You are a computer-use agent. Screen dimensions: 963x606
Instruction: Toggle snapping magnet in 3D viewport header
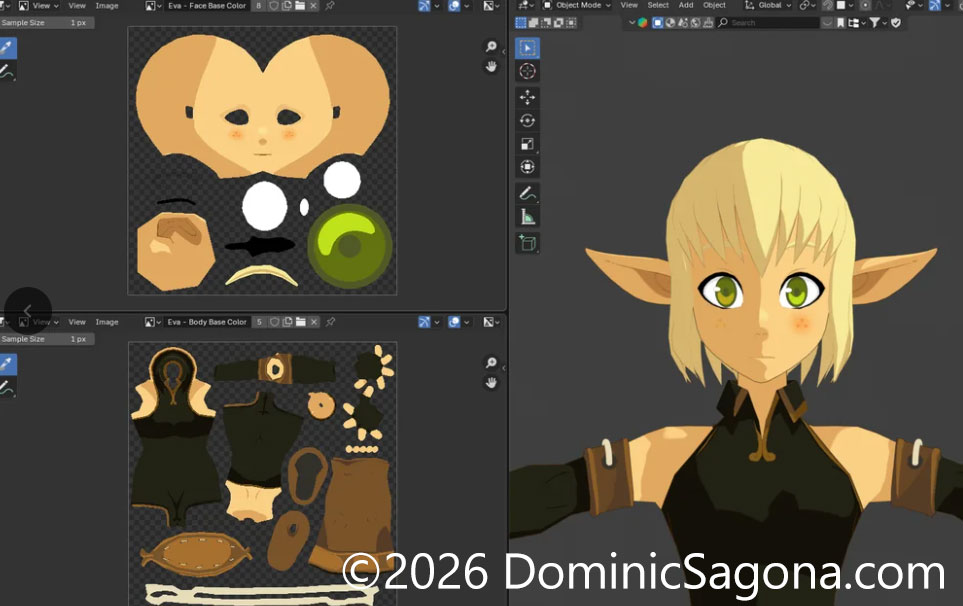tap(827, 5)
